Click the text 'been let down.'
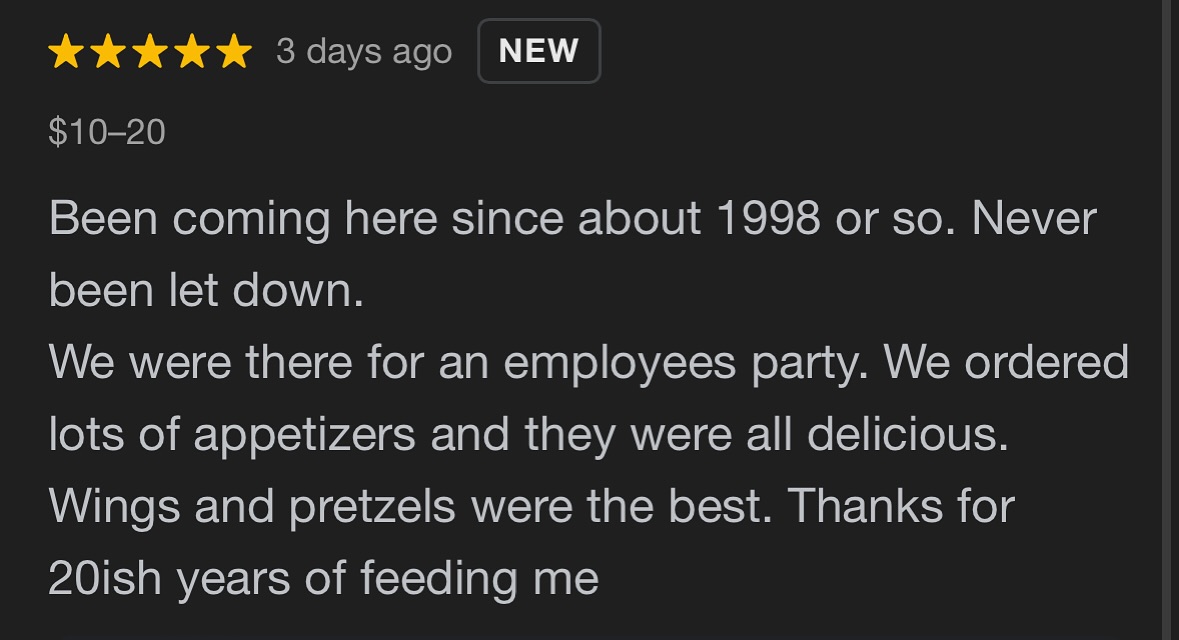 [x=206, y=290]
